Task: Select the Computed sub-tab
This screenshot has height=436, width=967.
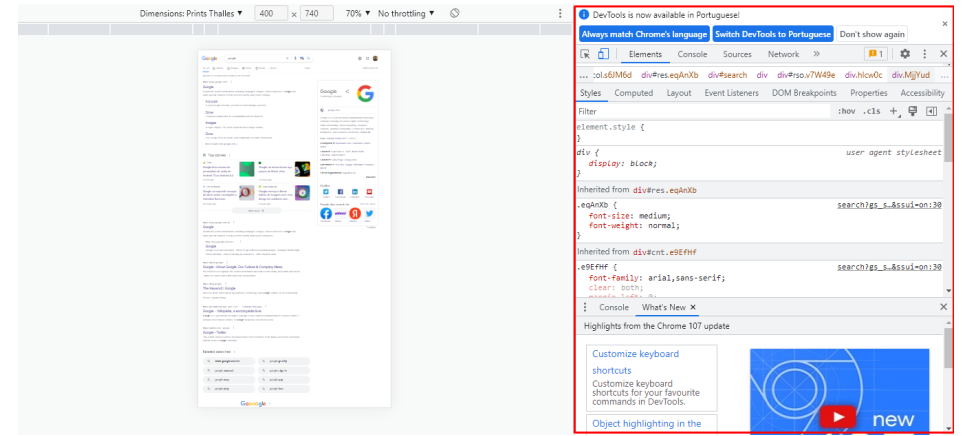Action: [633, 93]
